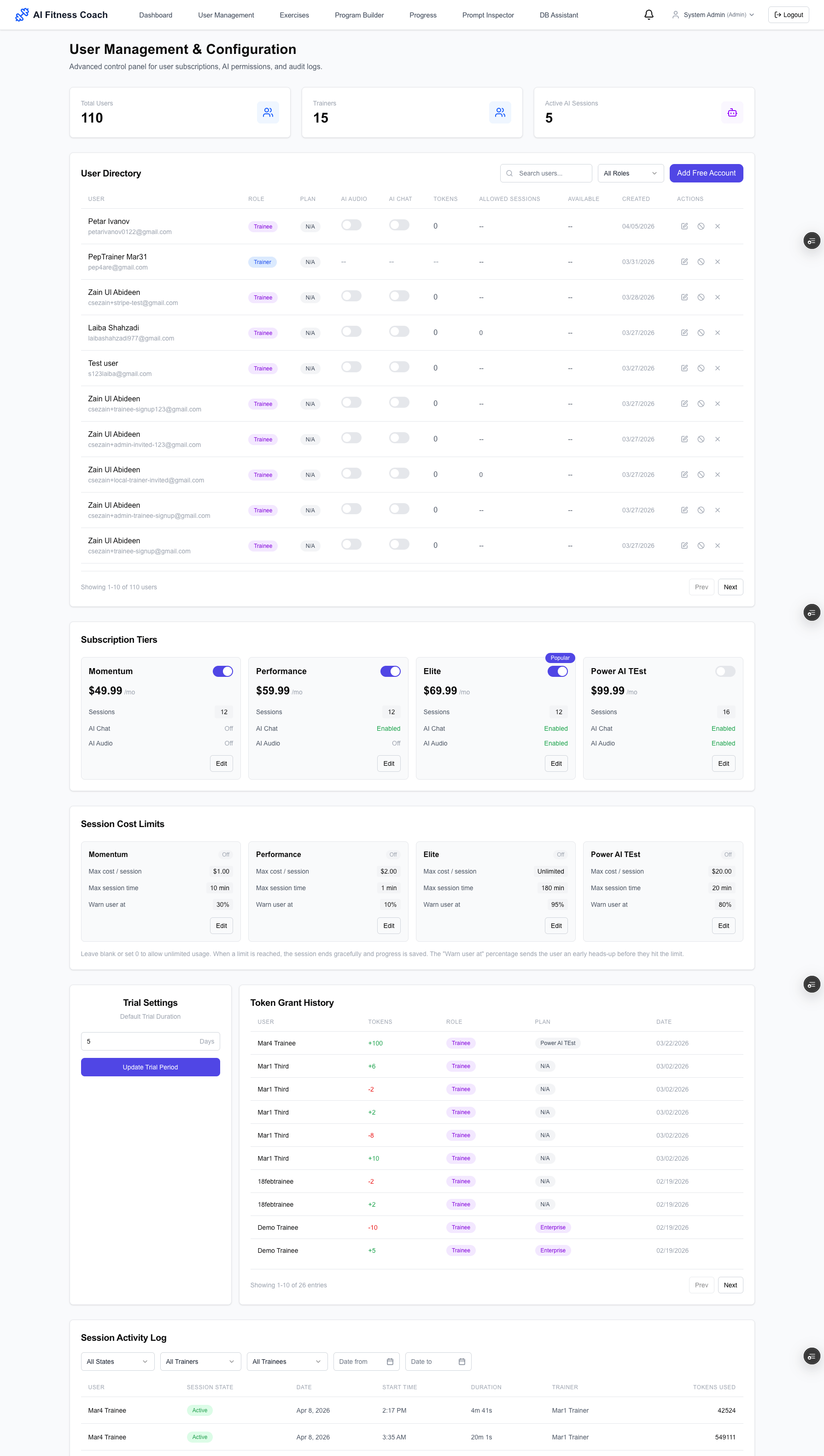Go to the Dashboard tab
Viewport: 824px width, 1456px height.
point(156,15)
